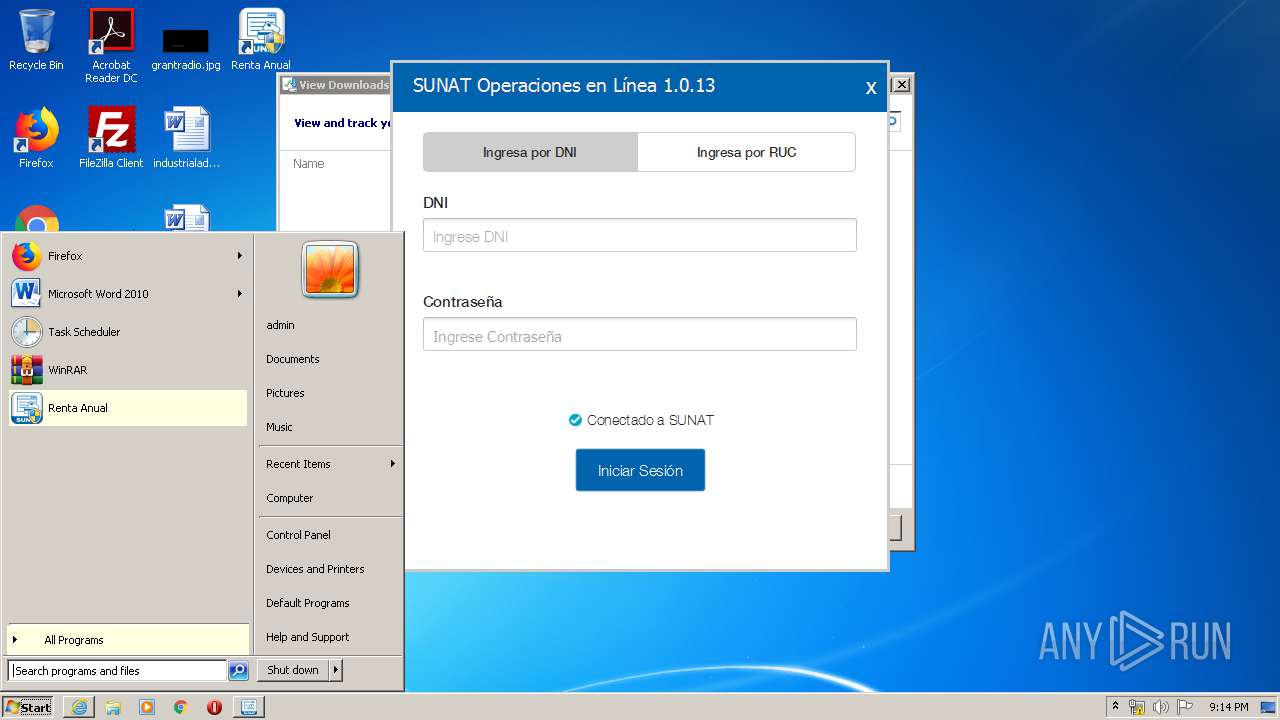
Task: Click the Action Center flag tray icon
Action: point(1184,707)
